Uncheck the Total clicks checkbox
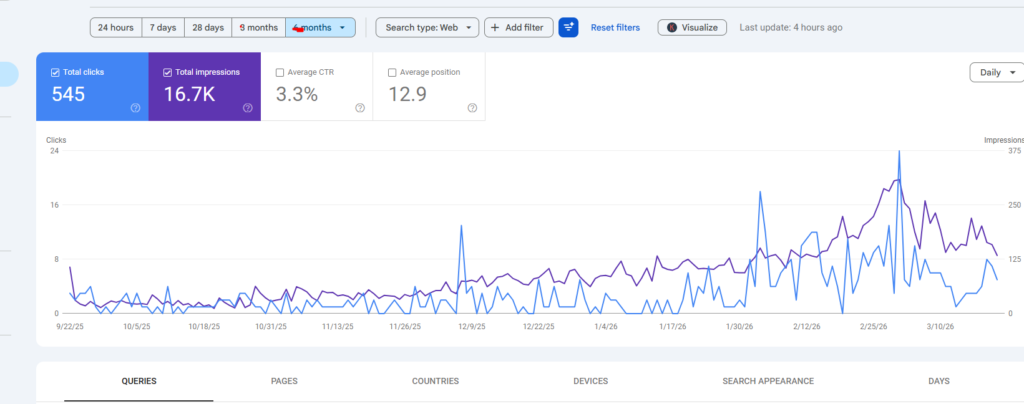 point(55,72)
